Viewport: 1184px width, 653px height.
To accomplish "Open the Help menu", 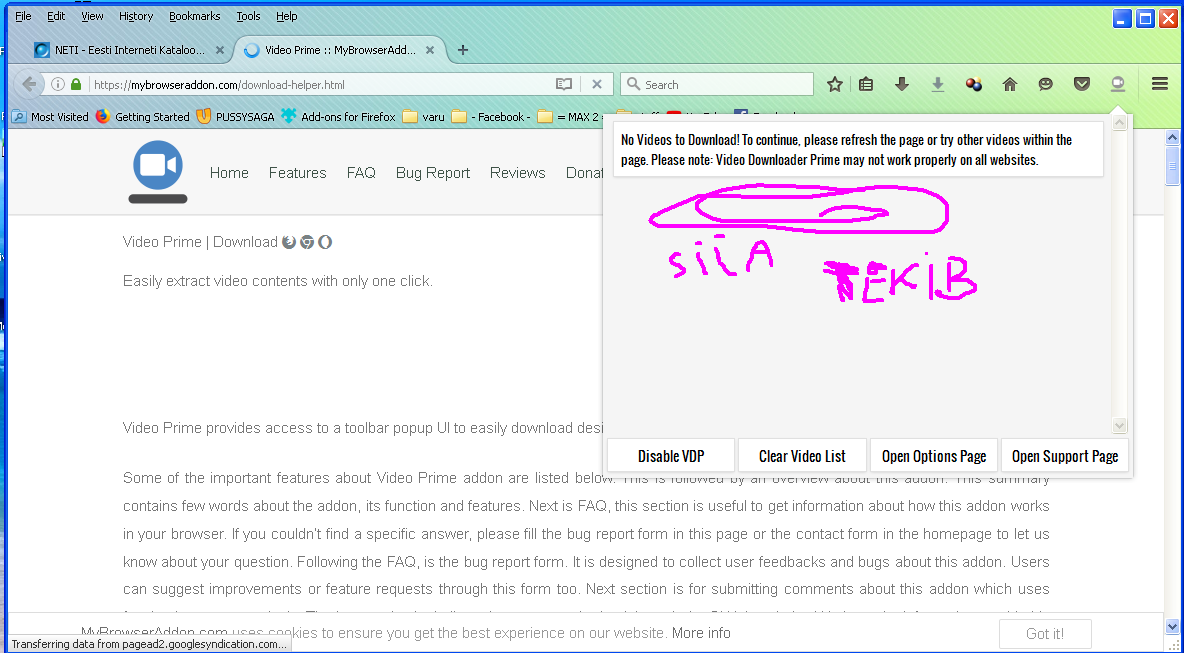I will click(x=286, y=16).
